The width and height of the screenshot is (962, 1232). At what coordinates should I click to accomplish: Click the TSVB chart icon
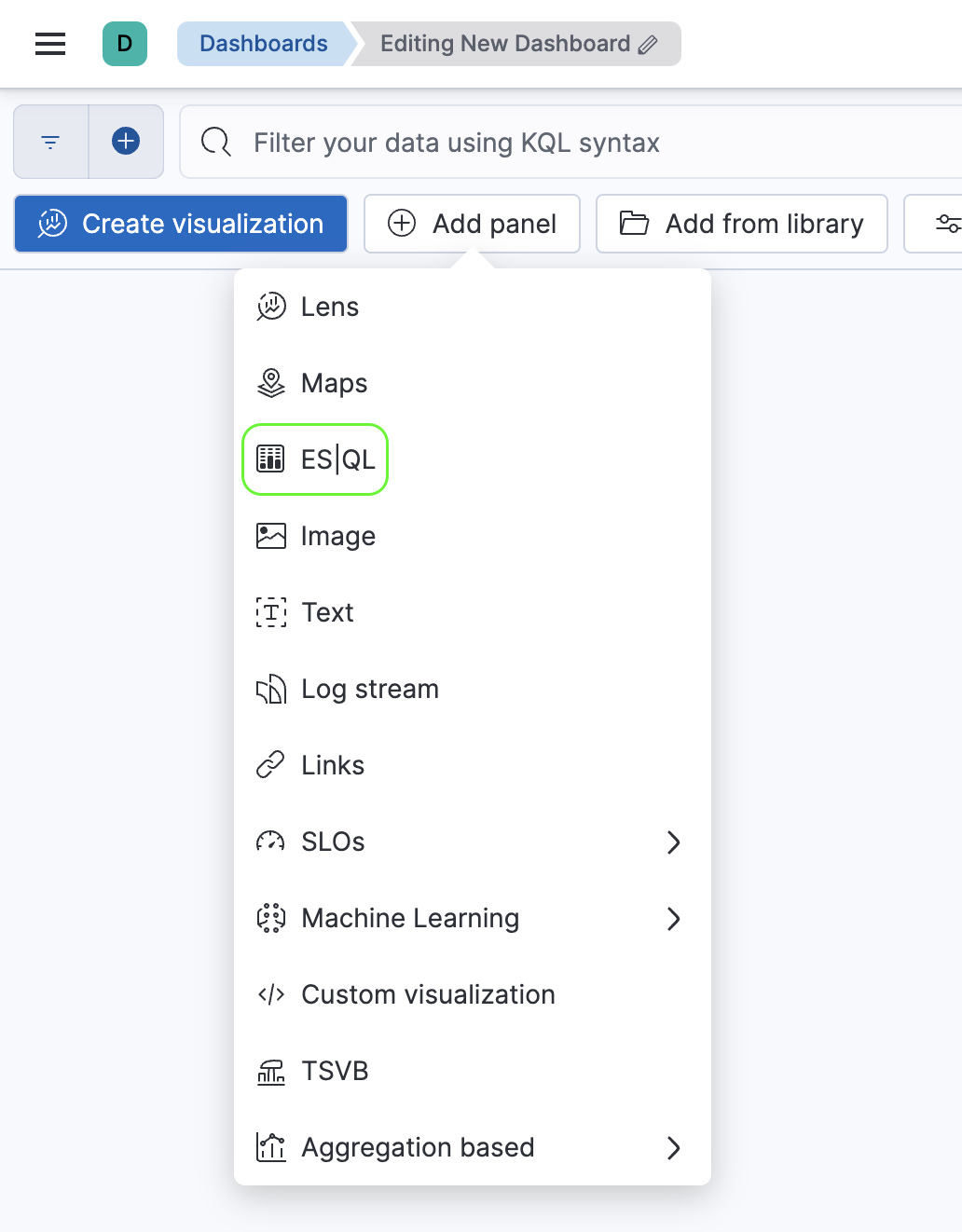(270, 1071)
